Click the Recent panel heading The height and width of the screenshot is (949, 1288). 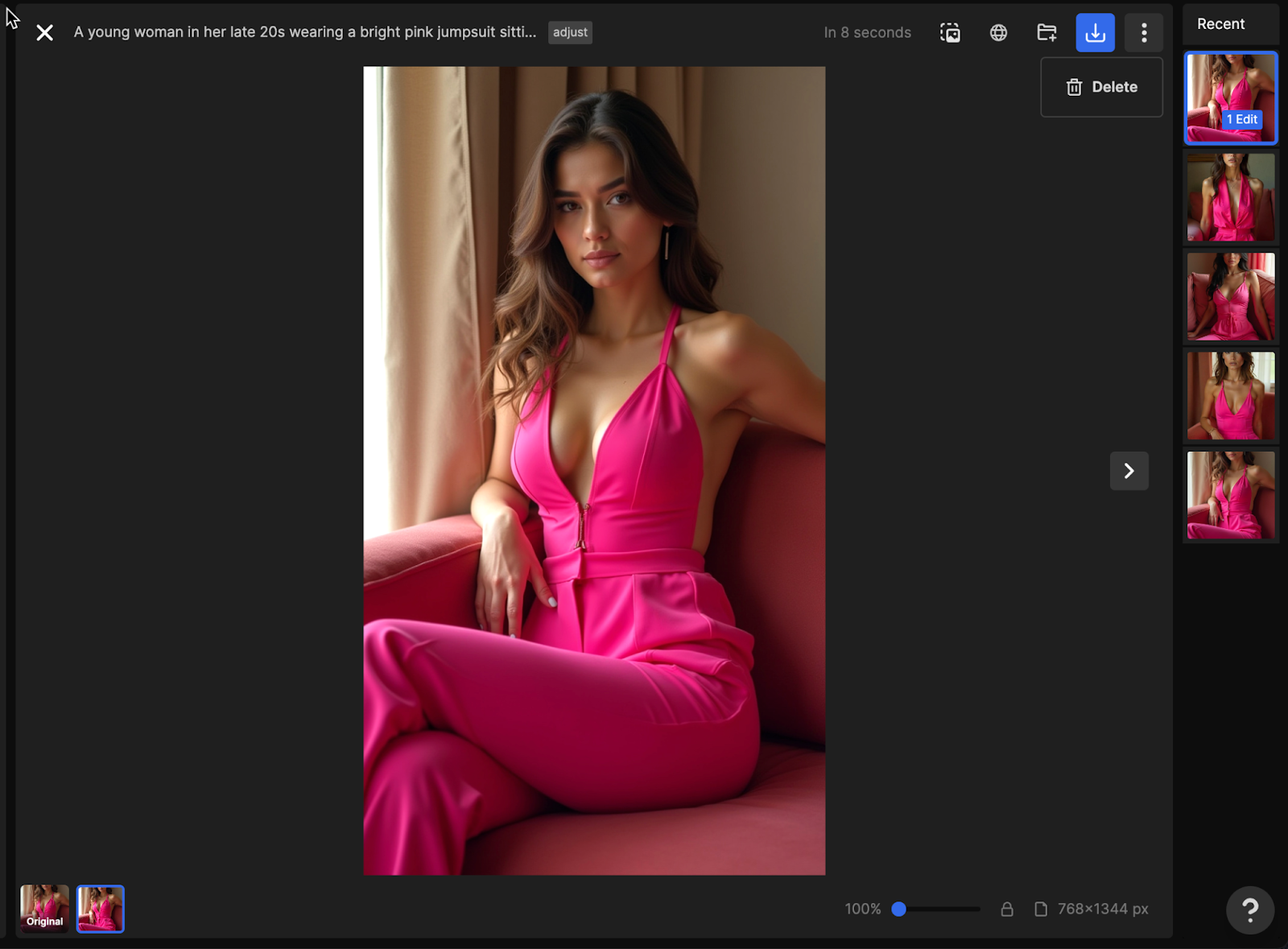click(x=1220, y=24)
